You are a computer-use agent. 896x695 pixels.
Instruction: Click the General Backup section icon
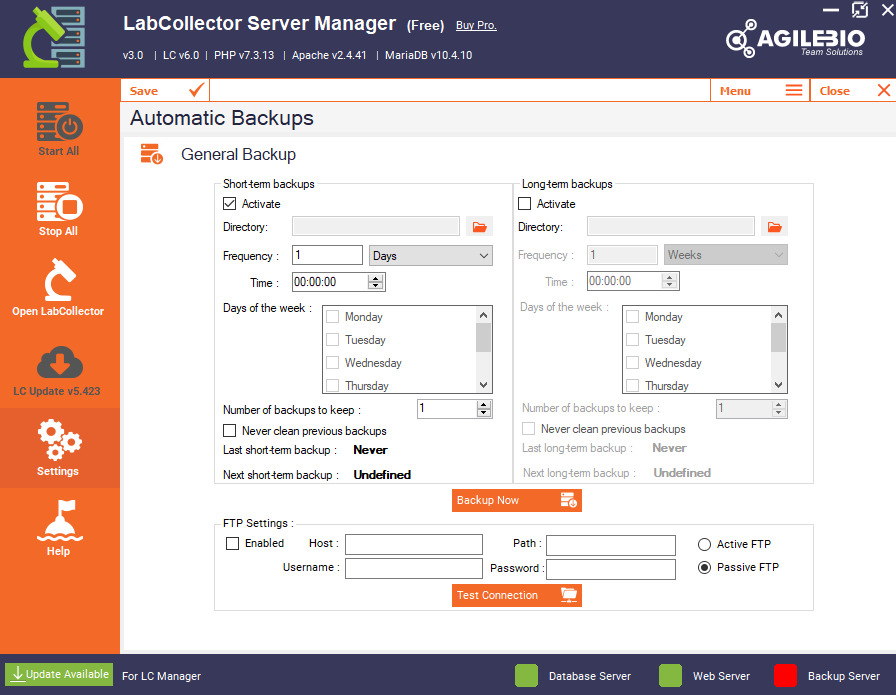pos(151,154)
